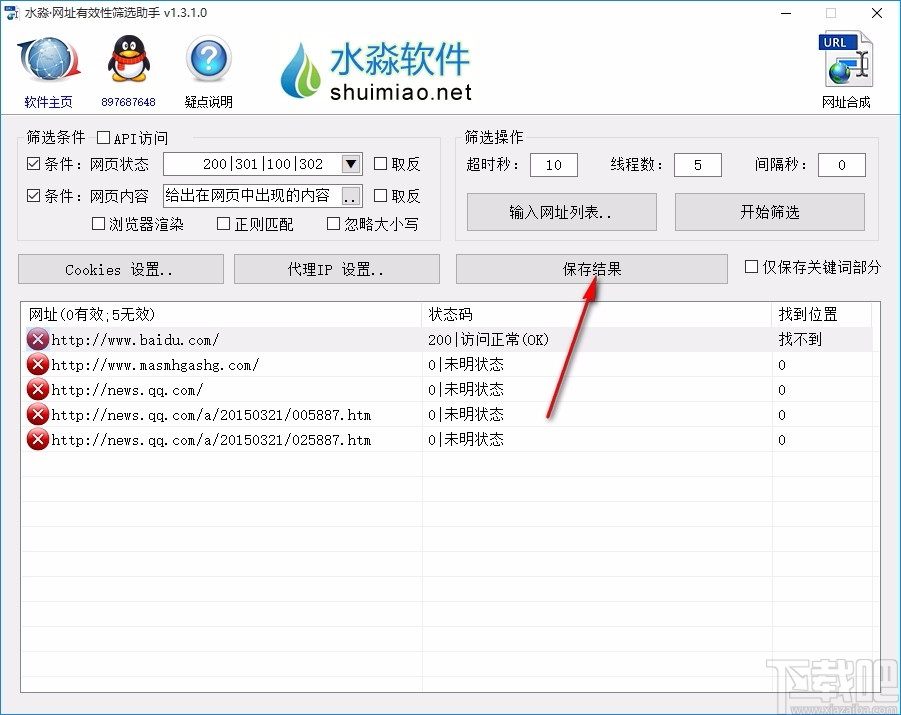Open the Cookies 设置 dialog
This screenshot has width=901, height=715.
coord(120,268)
